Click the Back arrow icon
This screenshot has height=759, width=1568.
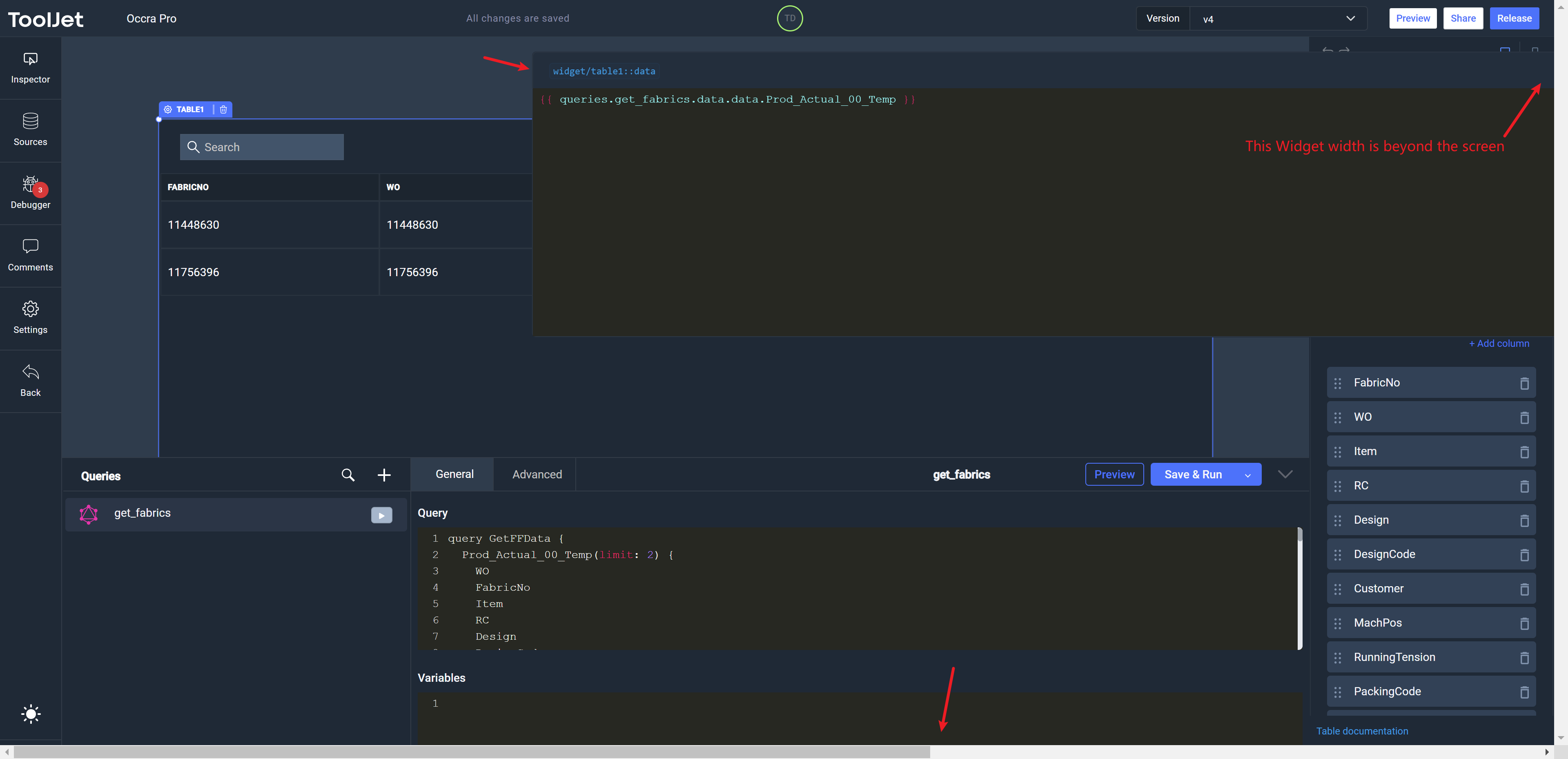[31, 372]
